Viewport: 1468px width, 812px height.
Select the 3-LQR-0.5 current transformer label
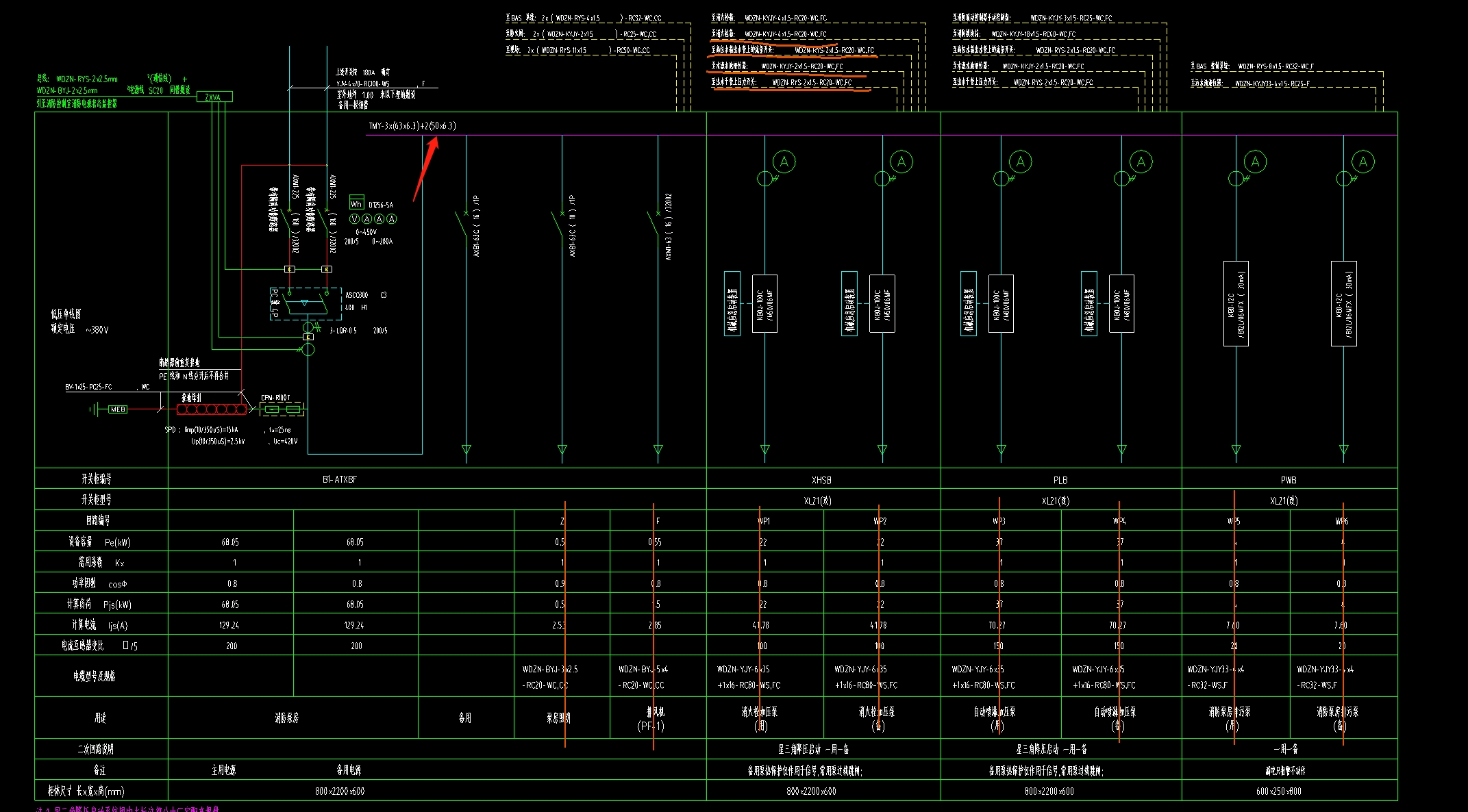pyautogui.click(x=343, y=330)
